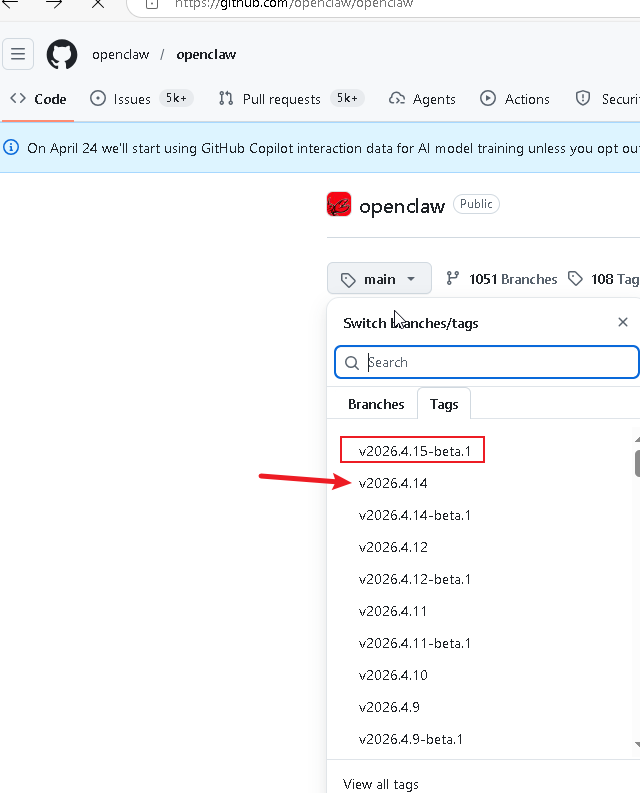The width and height of the screenshot is (640, 793).
Task: Open the hamburger navigation menu
Action: [18, 54]
